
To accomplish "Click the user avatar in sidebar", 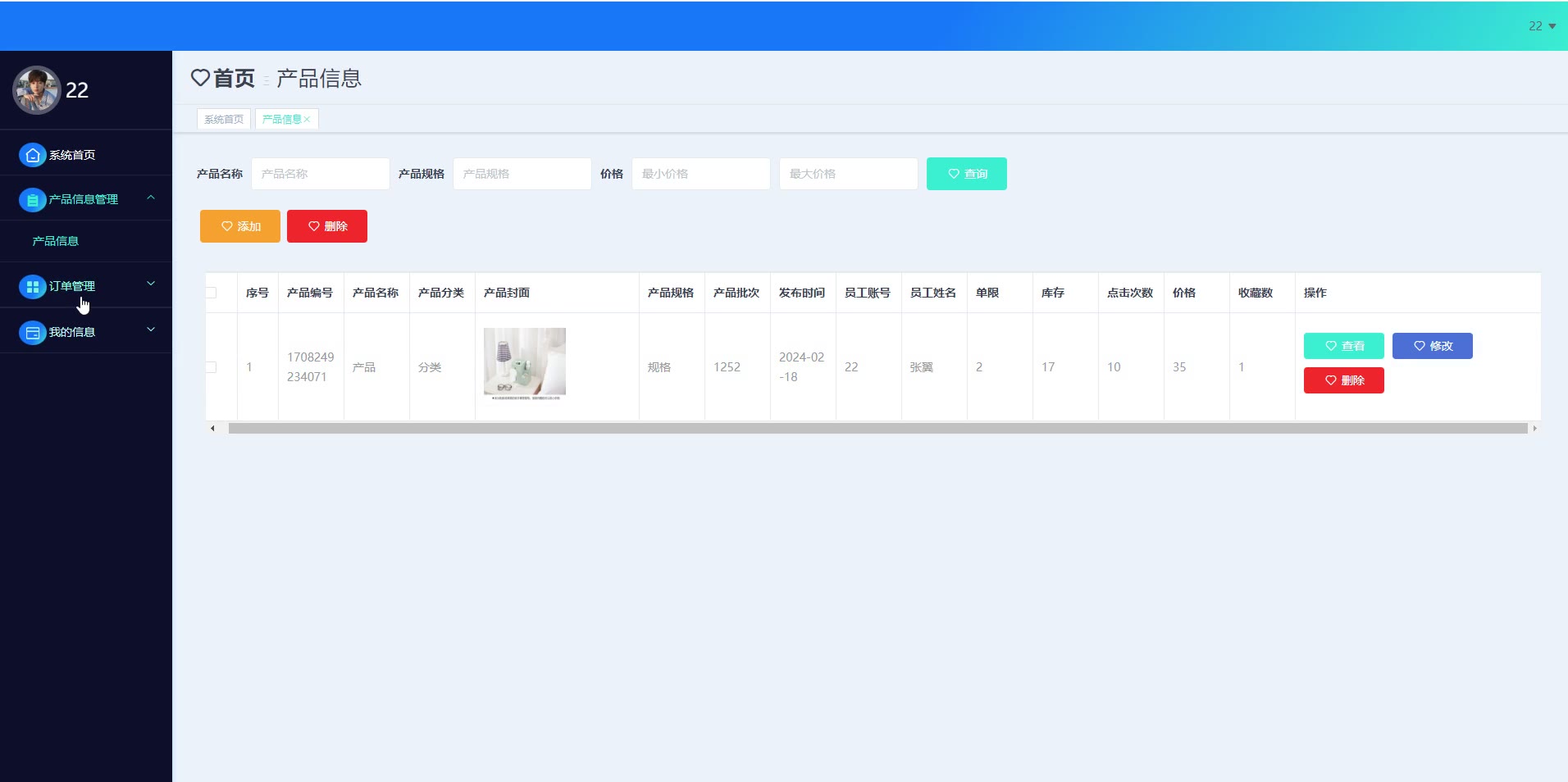I will (x=36, y=90).
